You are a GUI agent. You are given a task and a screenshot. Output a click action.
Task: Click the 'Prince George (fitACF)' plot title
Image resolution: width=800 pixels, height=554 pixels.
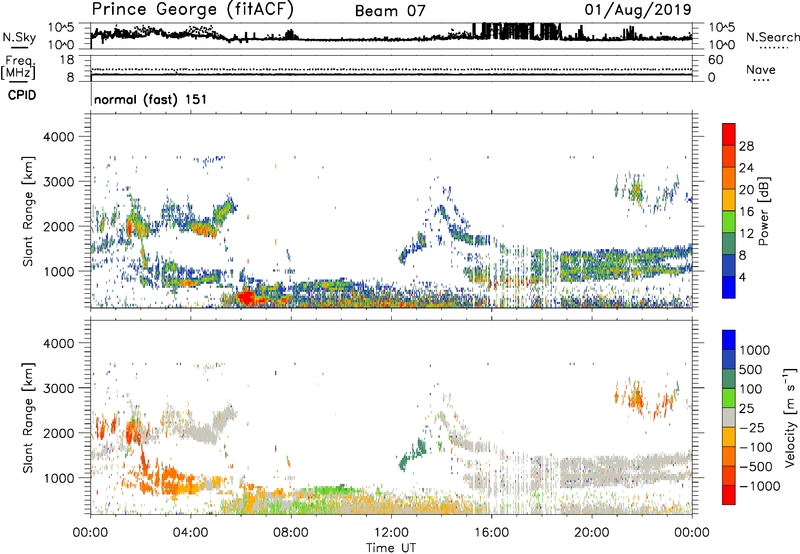(x=193, y=9)
